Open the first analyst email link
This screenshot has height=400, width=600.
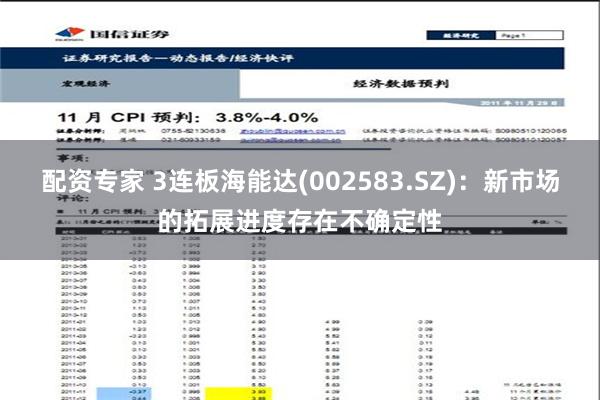pos(293,131)
